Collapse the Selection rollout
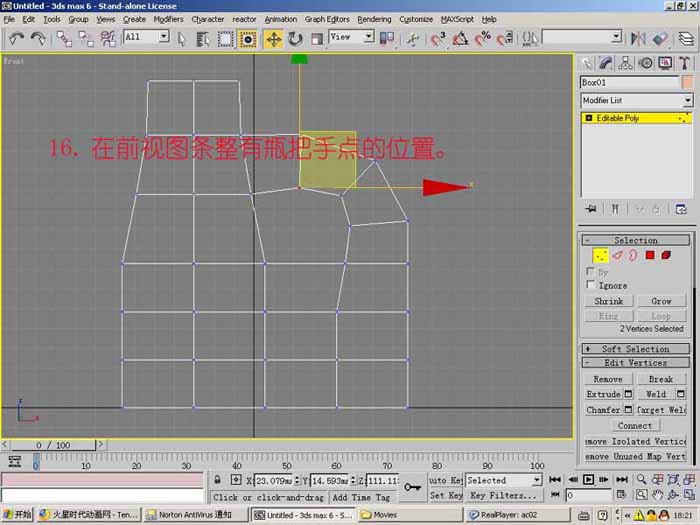This screenshot has width=700, height=525. click(x=636, y=240)
